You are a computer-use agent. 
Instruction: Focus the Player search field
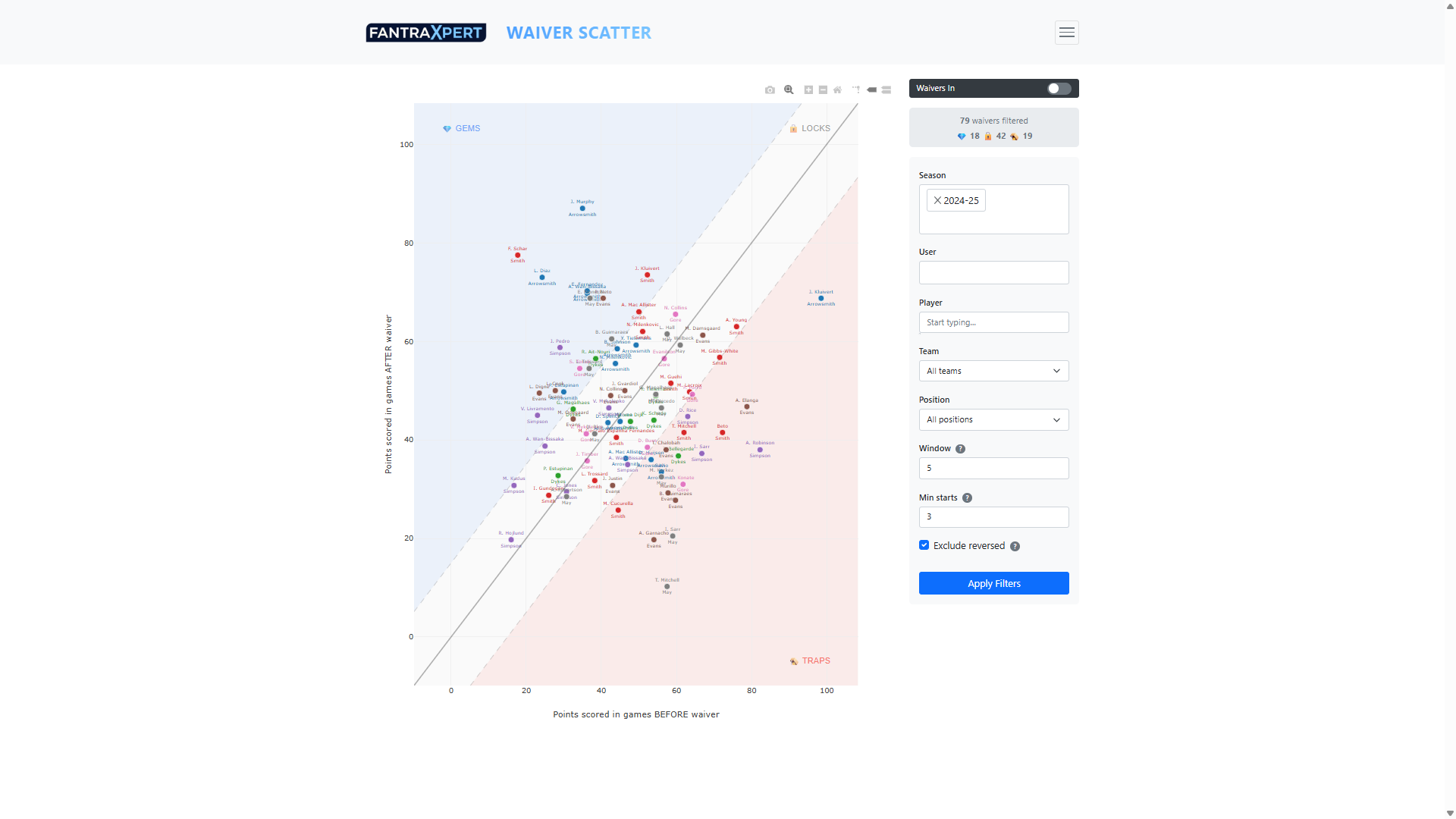click(x=993, y=322)
